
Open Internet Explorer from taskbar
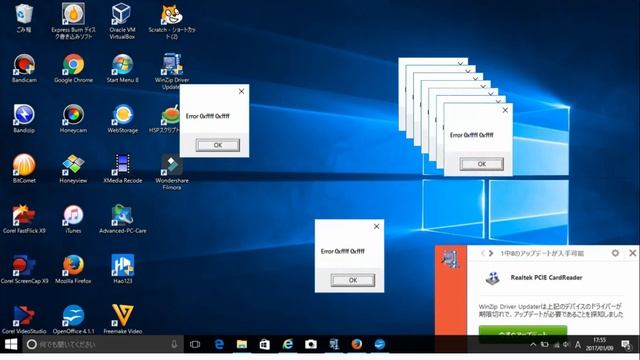point(288,344)
